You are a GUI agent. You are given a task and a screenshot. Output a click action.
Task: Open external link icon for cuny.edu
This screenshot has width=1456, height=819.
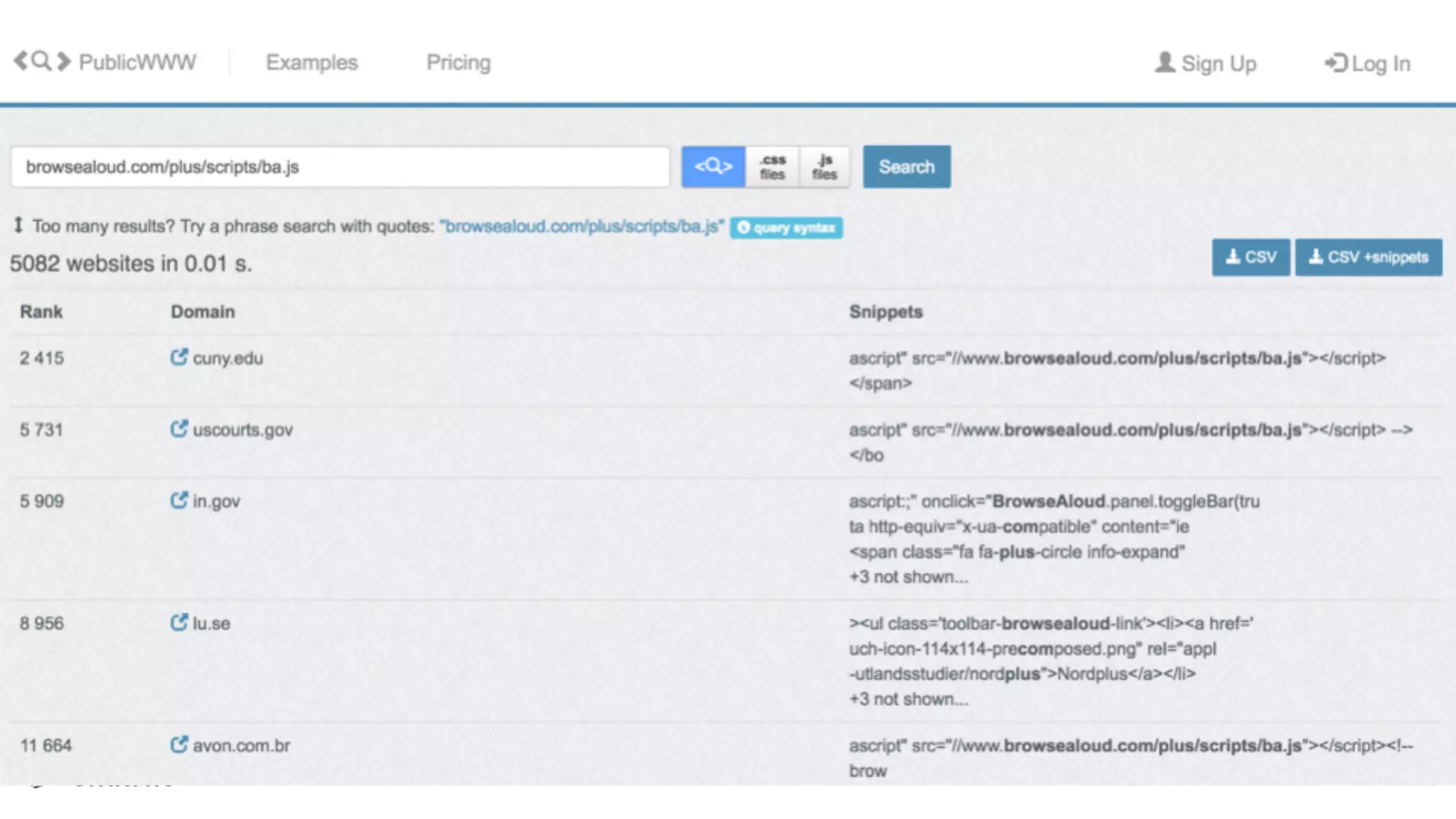pos(179,357)
